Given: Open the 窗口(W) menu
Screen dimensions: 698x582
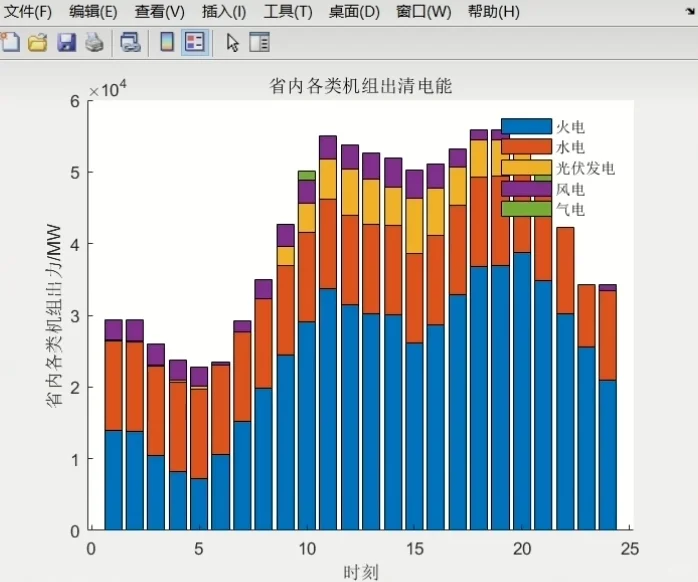Looking at the screenshot, I should pyautogui.click(x=424, y=12).
